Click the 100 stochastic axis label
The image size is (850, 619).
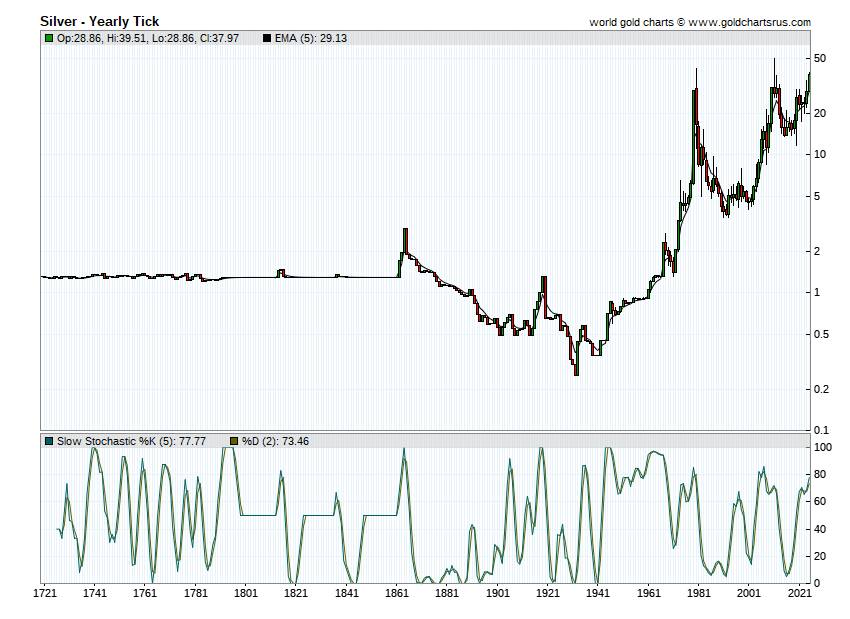(x=823, y=447)
